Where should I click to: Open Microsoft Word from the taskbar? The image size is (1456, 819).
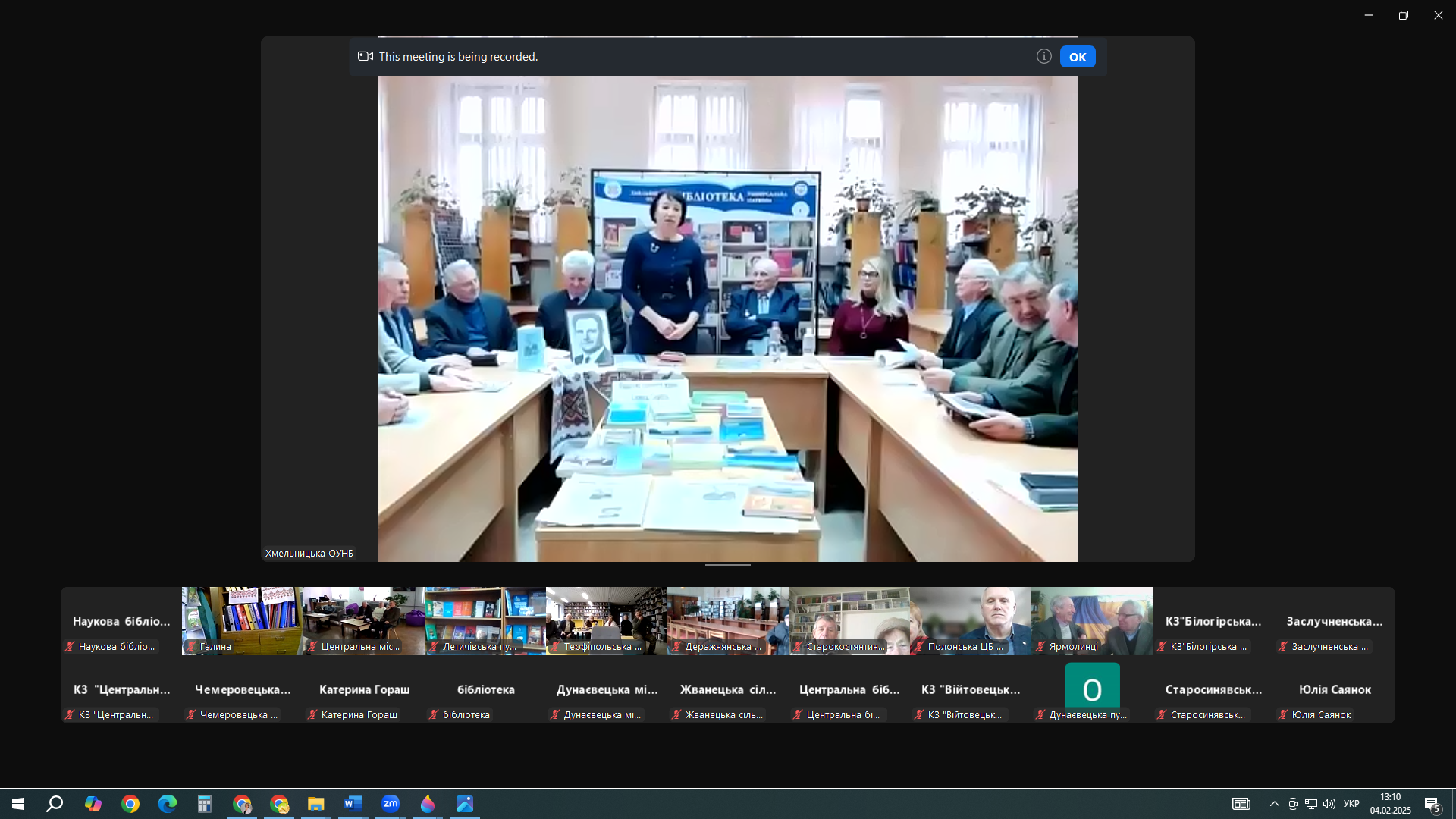[x=353, y=804]
